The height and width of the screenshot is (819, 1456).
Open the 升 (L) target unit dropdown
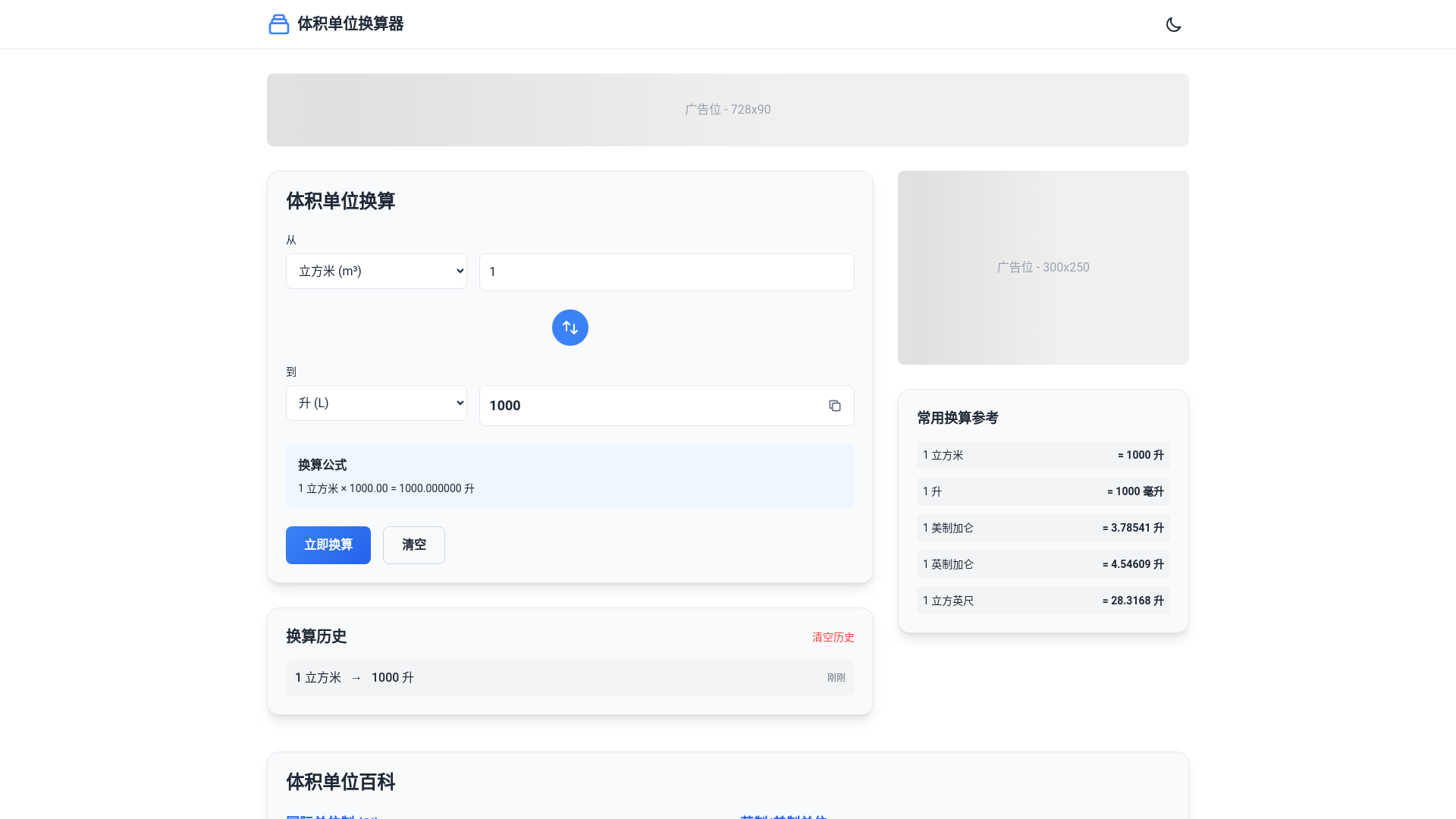point(376,403)
